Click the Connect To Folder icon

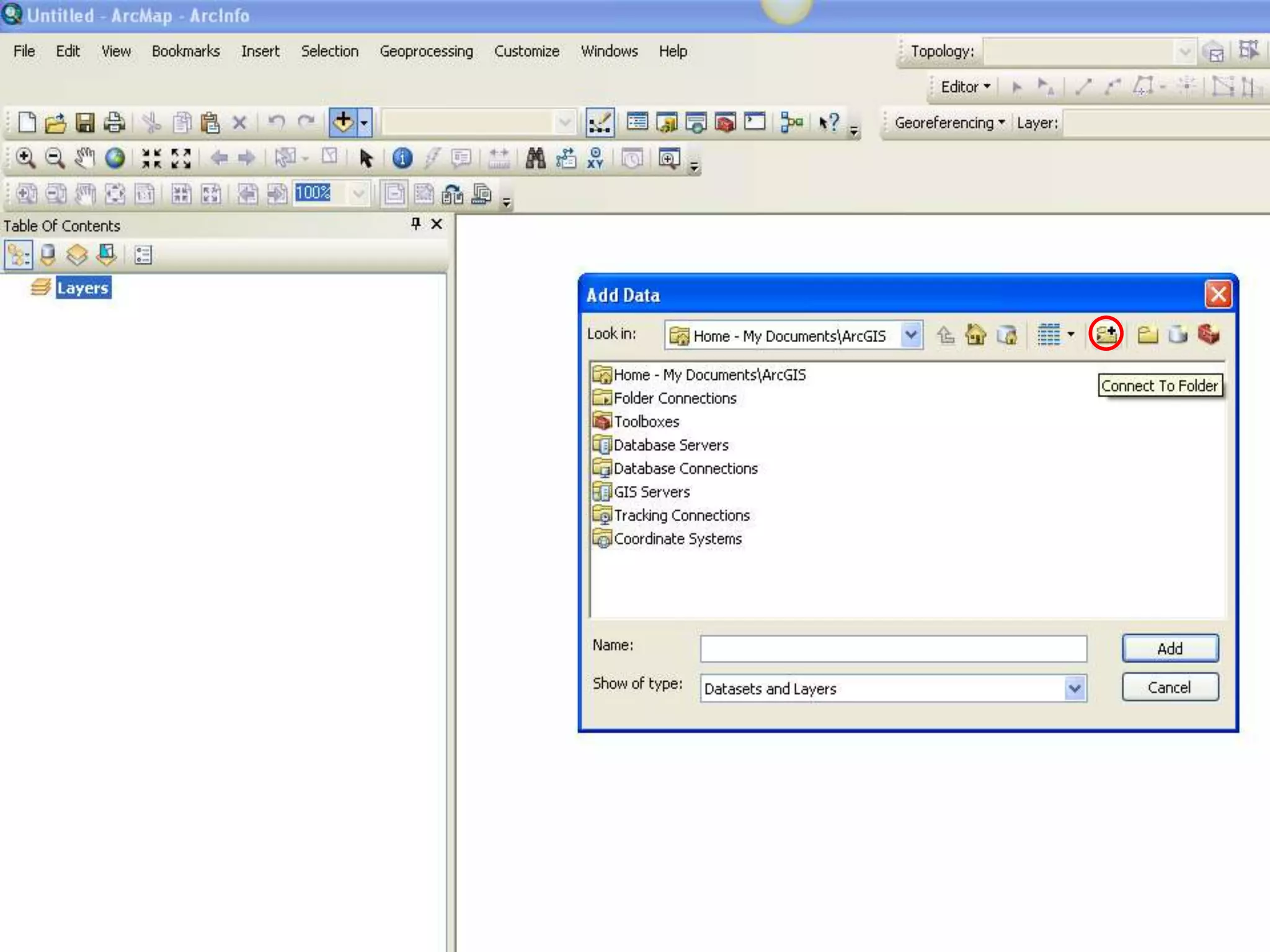click(x=1106, y=335)
